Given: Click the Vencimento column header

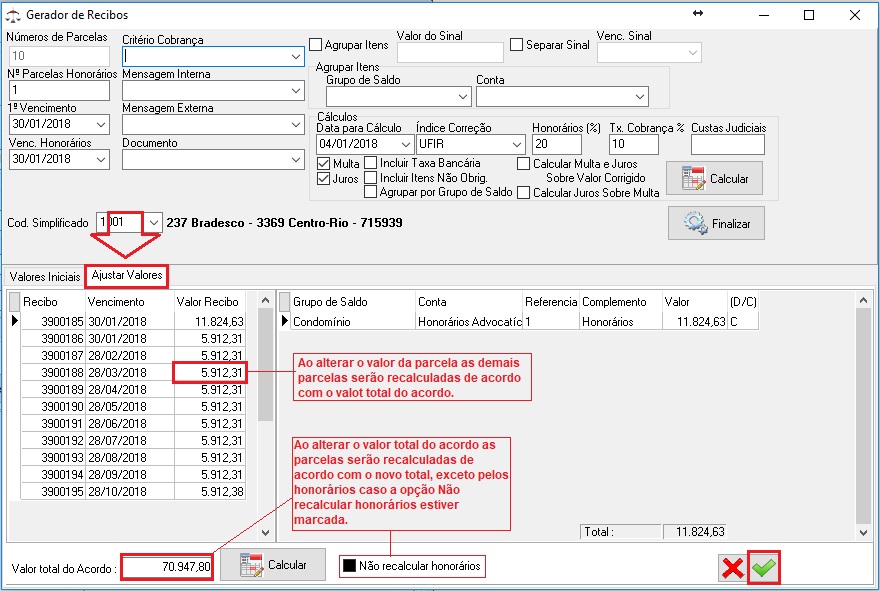Looking at the screenshot, I should (x=116, y=301).
